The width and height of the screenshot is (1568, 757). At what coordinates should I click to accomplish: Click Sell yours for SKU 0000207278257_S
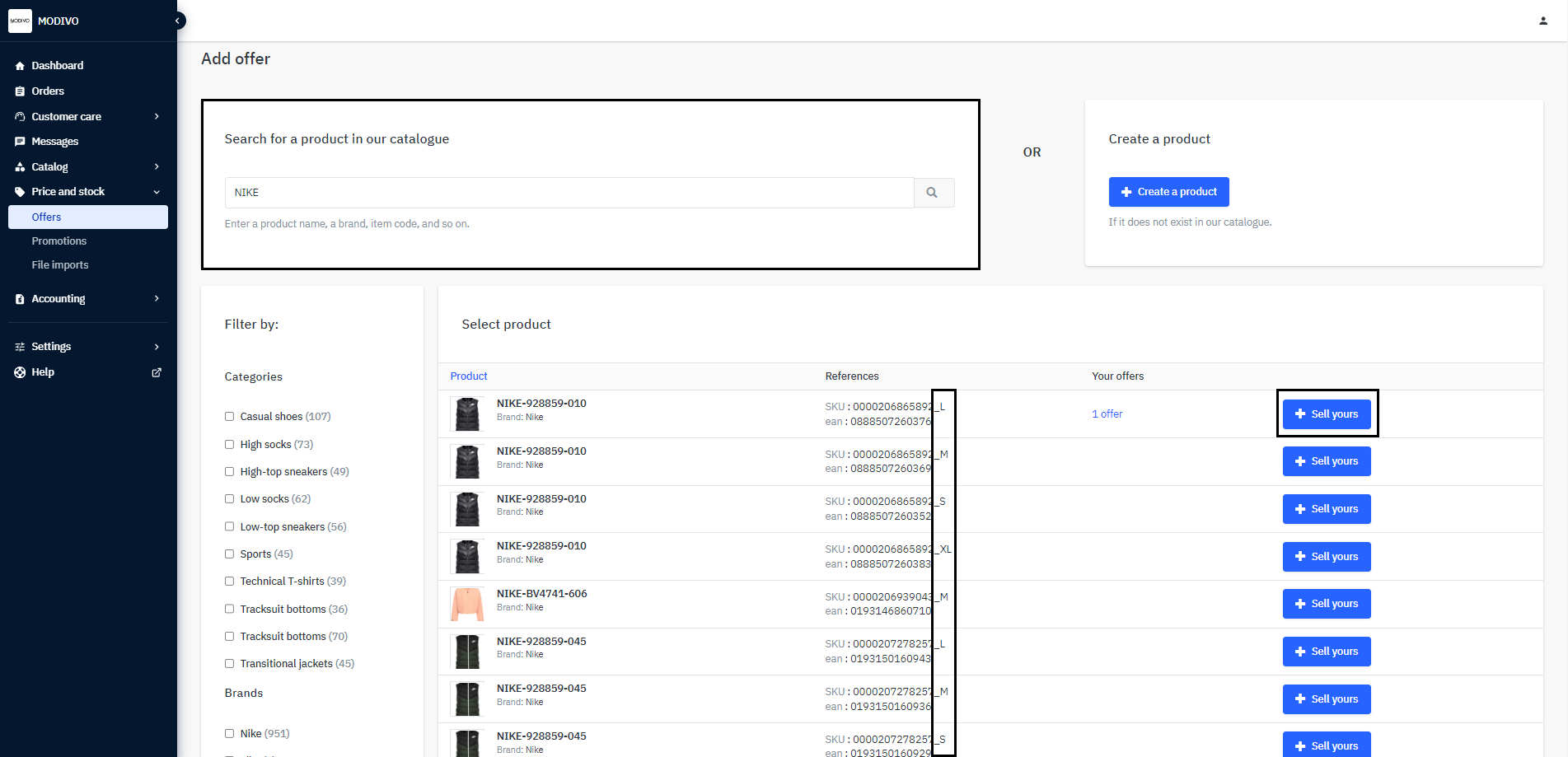click(x=1327, y=745)
